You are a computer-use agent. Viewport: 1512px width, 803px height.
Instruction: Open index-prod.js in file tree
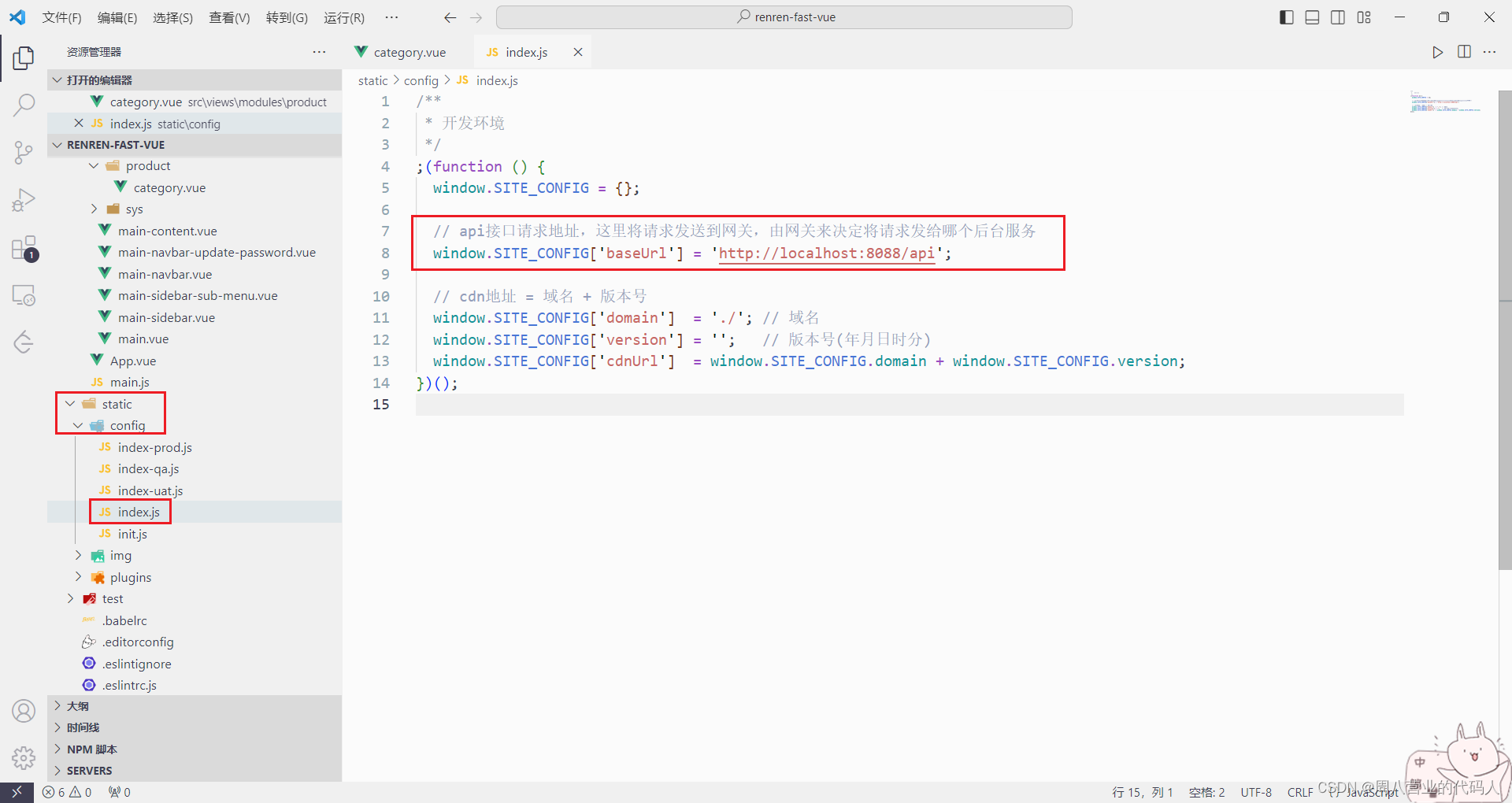tap(154, 447)
